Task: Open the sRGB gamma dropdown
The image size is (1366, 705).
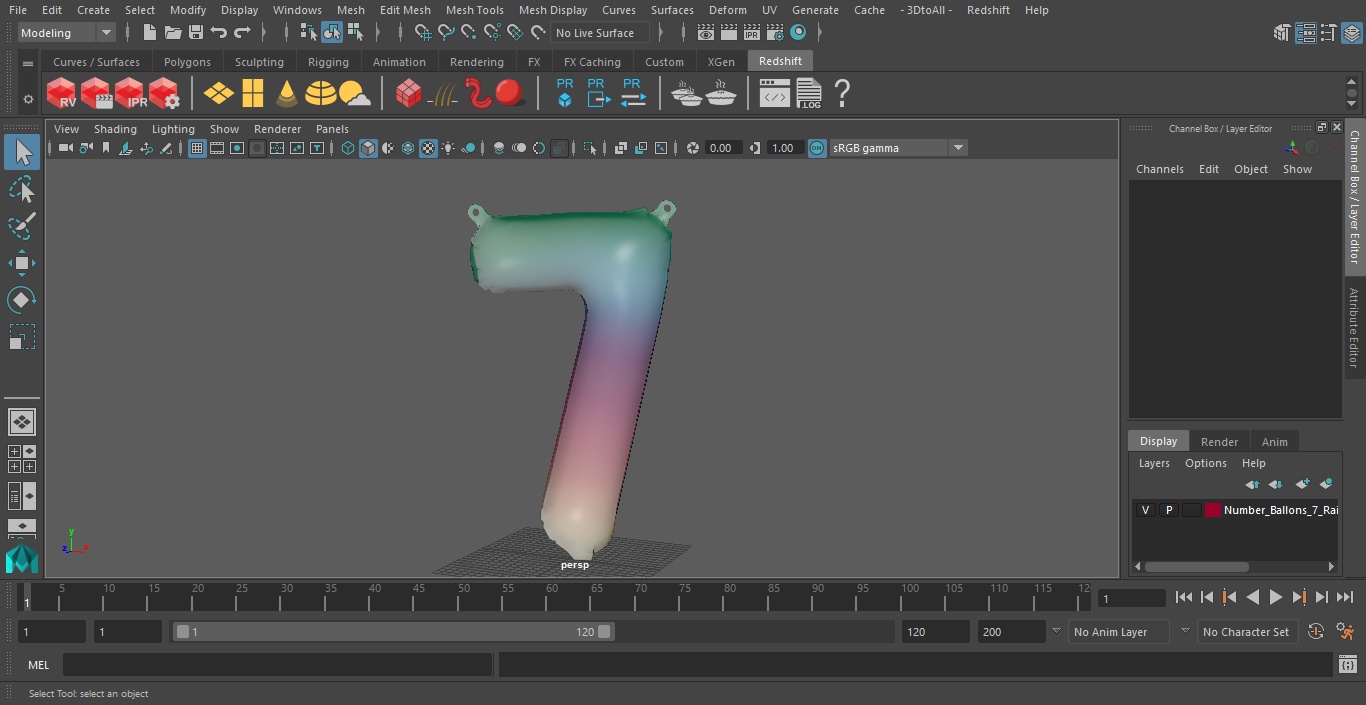Action: pos(897,148)
